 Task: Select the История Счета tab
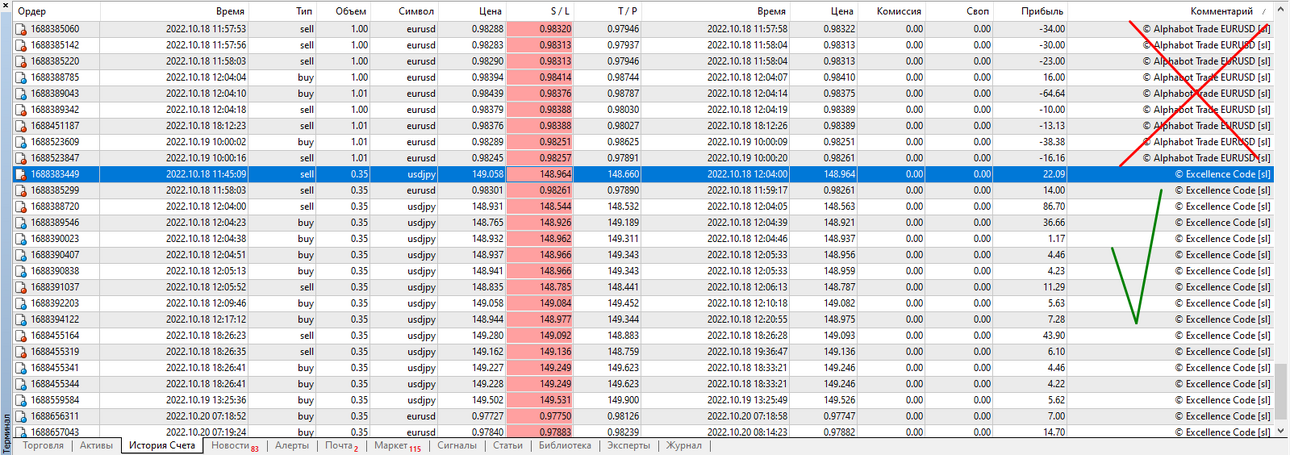[161, 446]
